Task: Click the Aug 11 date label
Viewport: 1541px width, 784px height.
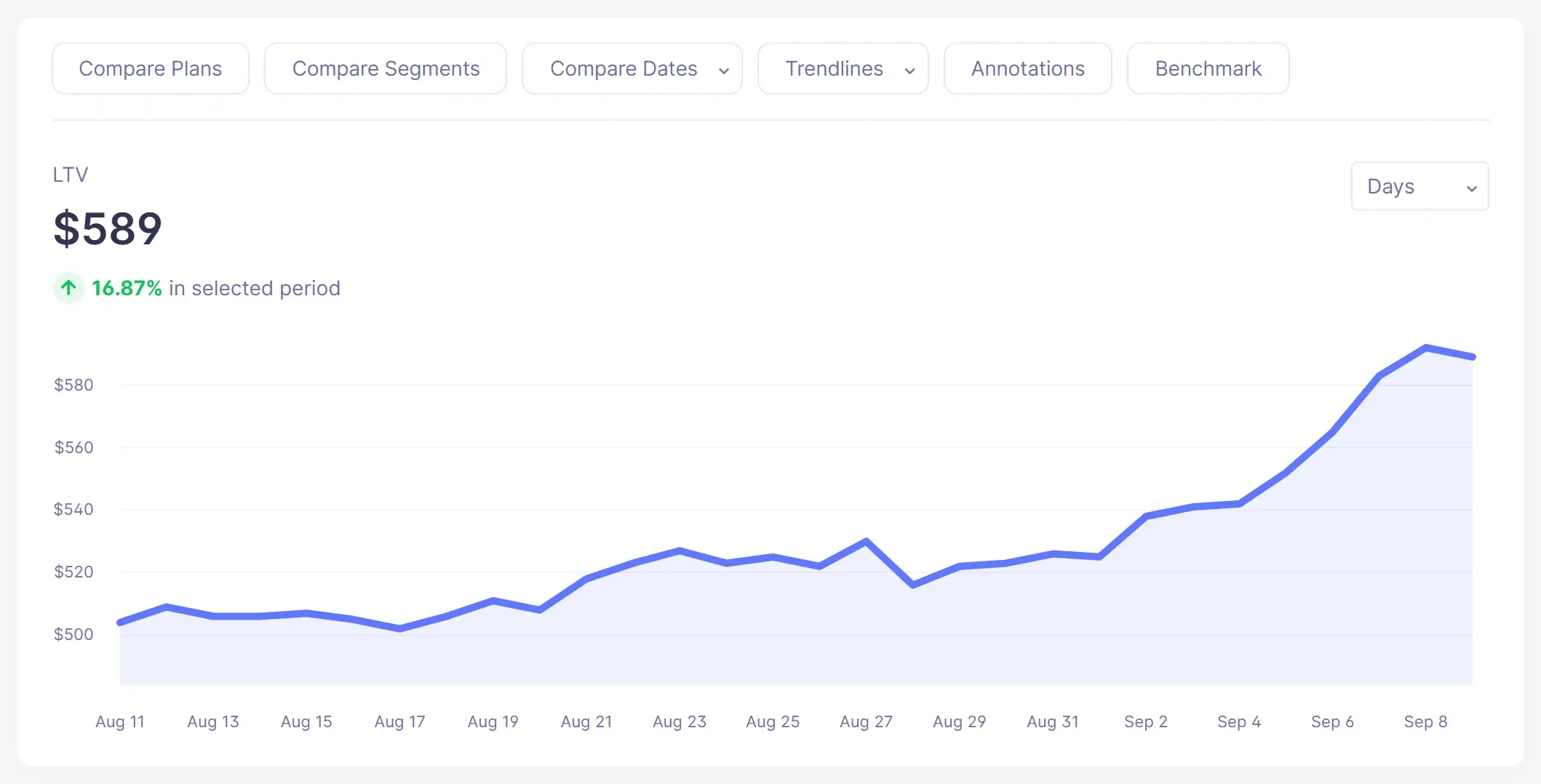Action: (120, 721)
